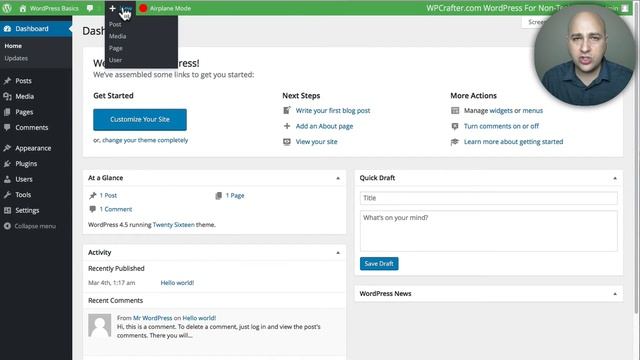Open the View your site link
Image resolution: width=640 pixels, height=360 pixels.
316,142
